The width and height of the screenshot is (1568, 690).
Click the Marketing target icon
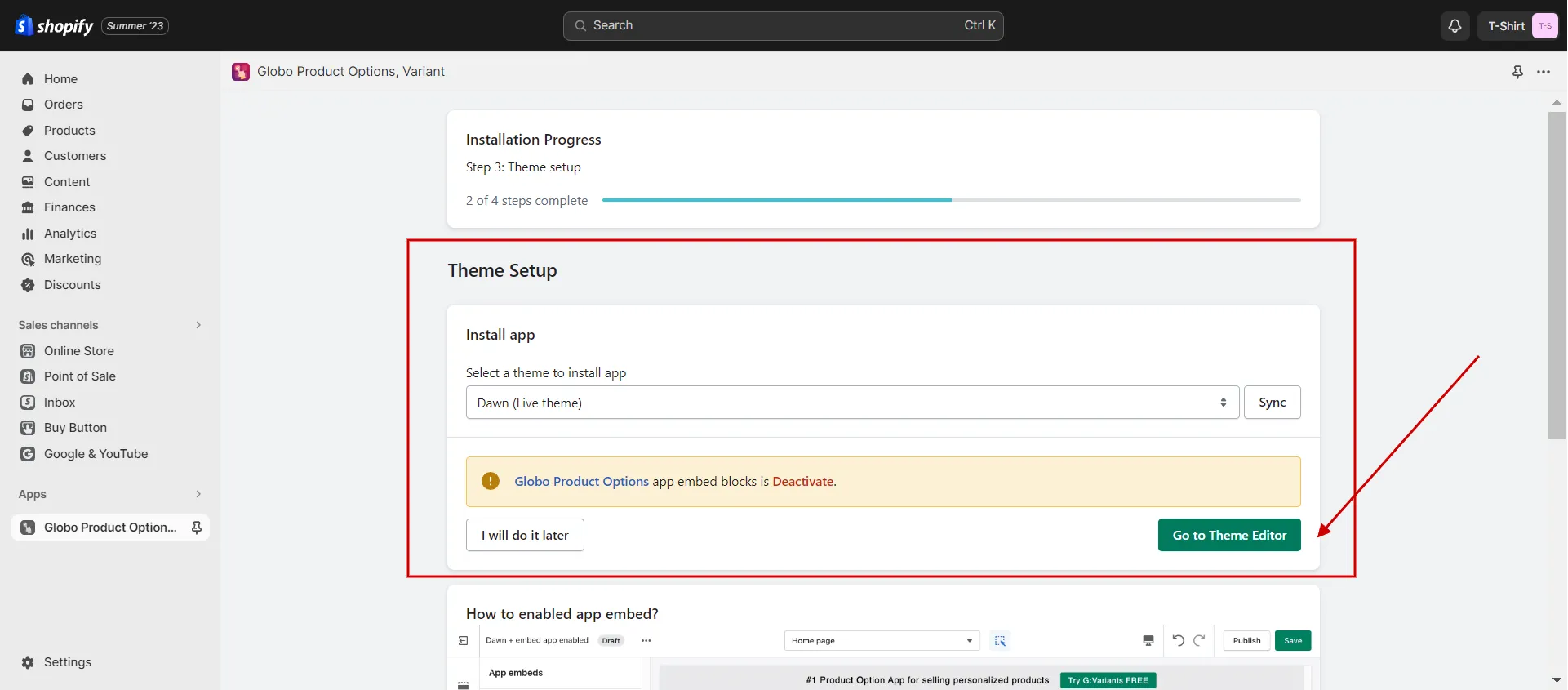click(28, 259)
